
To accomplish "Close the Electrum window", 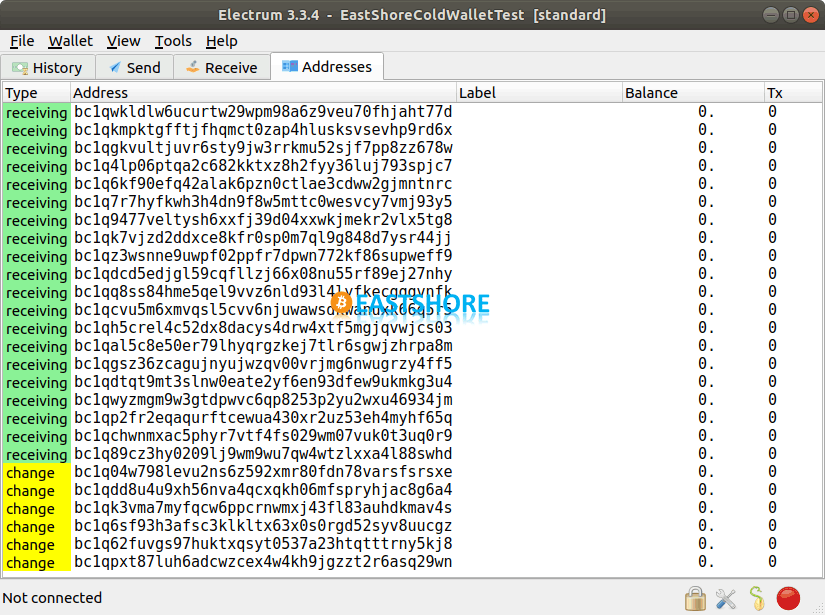I will (811, 15).
